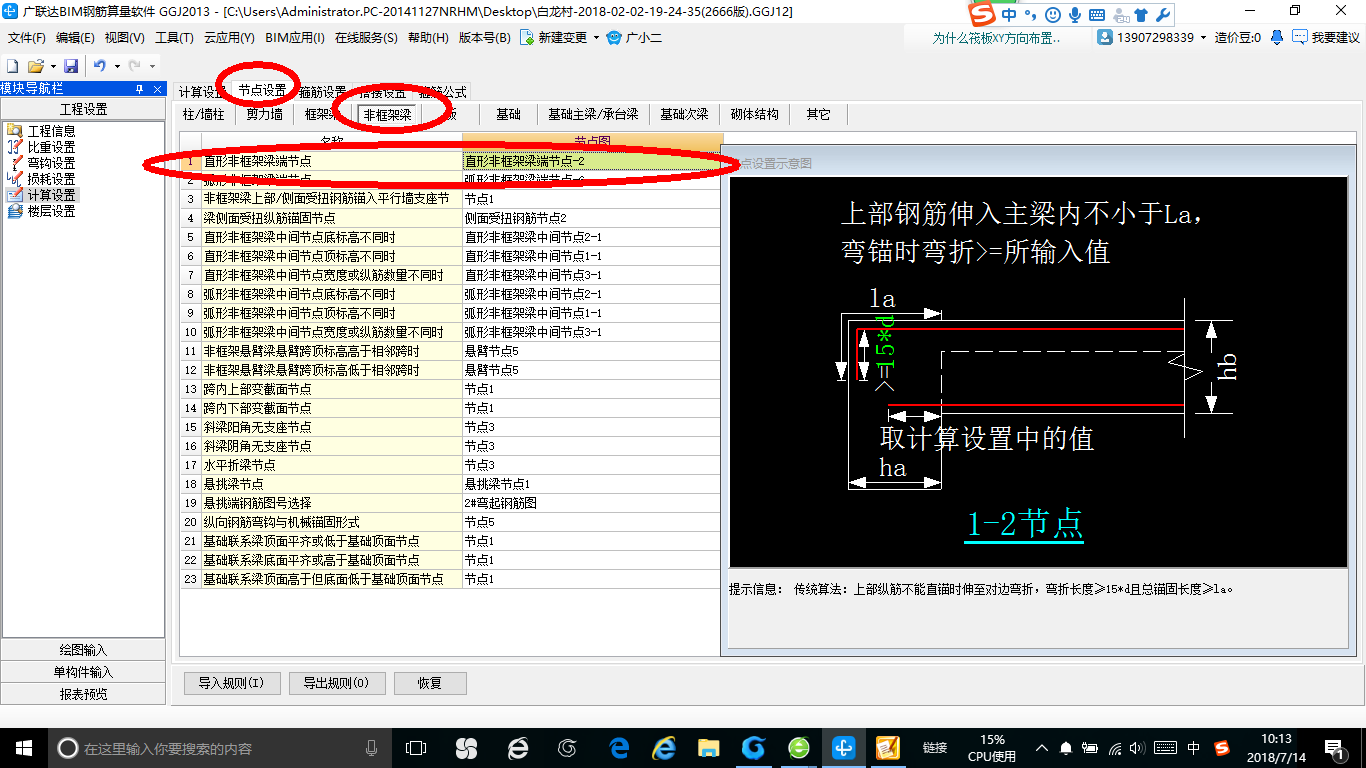Open the 云应用(Y) menu
Screen dimensions: 1366x768
[x=229, y=38]
